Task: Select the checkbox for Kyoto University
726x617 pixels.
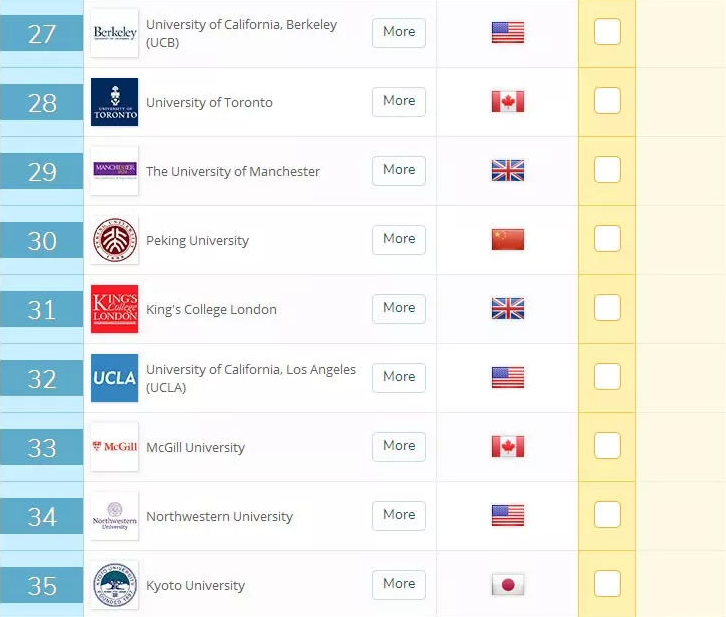Action: tap(607, 584)
